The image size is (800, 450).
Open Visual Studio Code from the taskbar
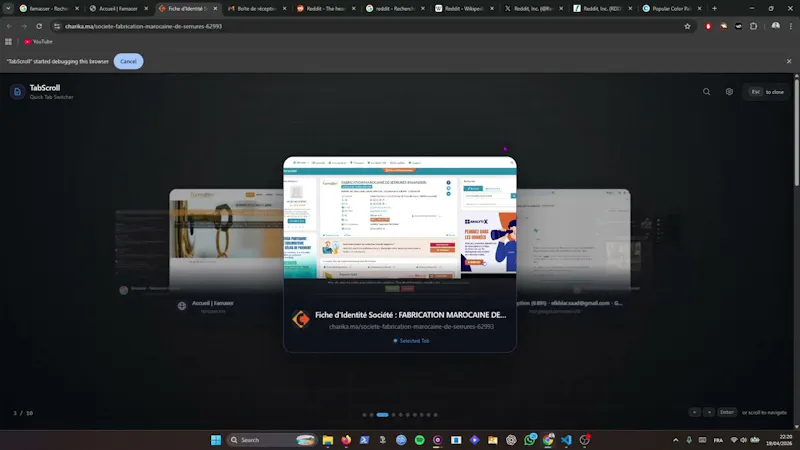coord(566,440)
